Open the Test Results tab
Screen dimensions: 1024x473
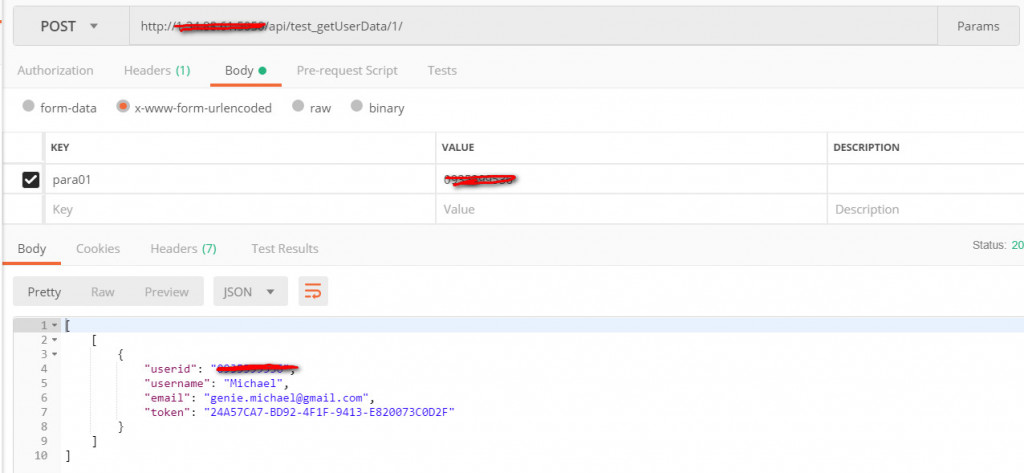click(x=285, y=249)
